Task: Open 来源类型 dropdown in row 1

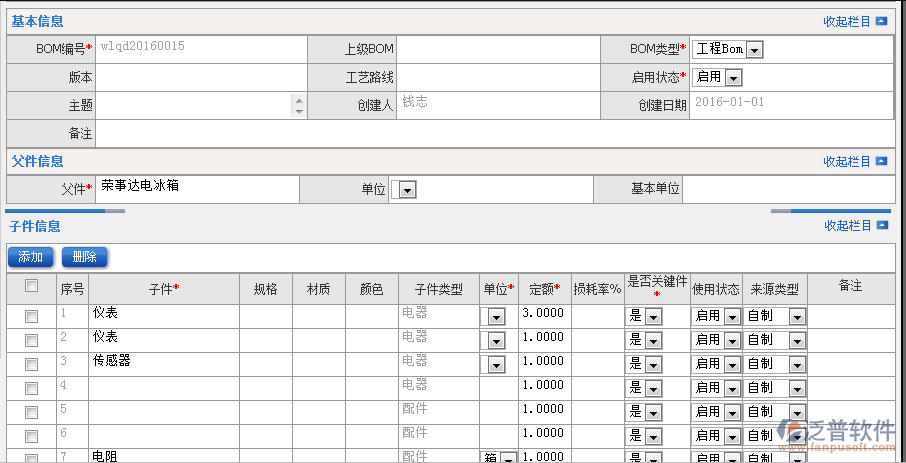Action: pos(796,316)
